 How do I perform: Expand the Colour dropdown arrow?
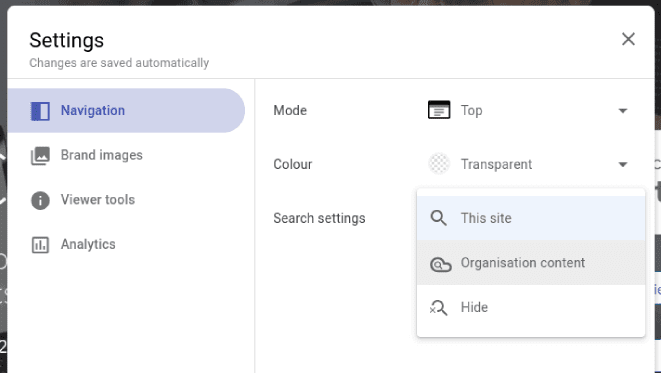(623, 164)
